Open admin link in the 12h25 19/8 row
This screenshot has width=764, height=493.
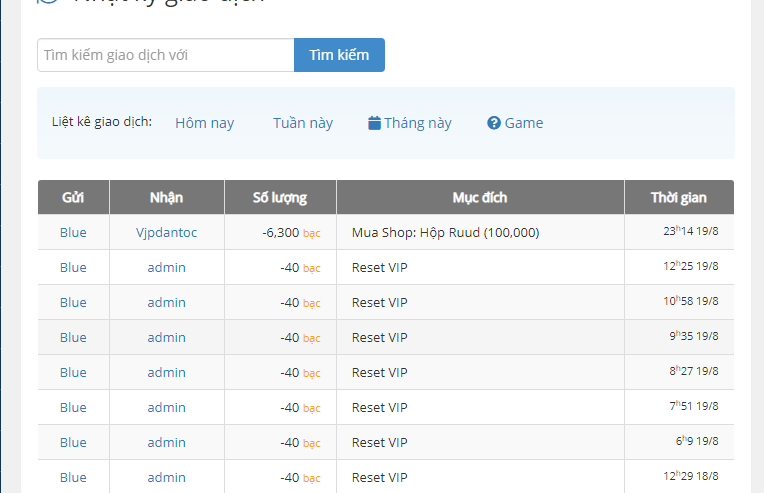pos(167,267)
